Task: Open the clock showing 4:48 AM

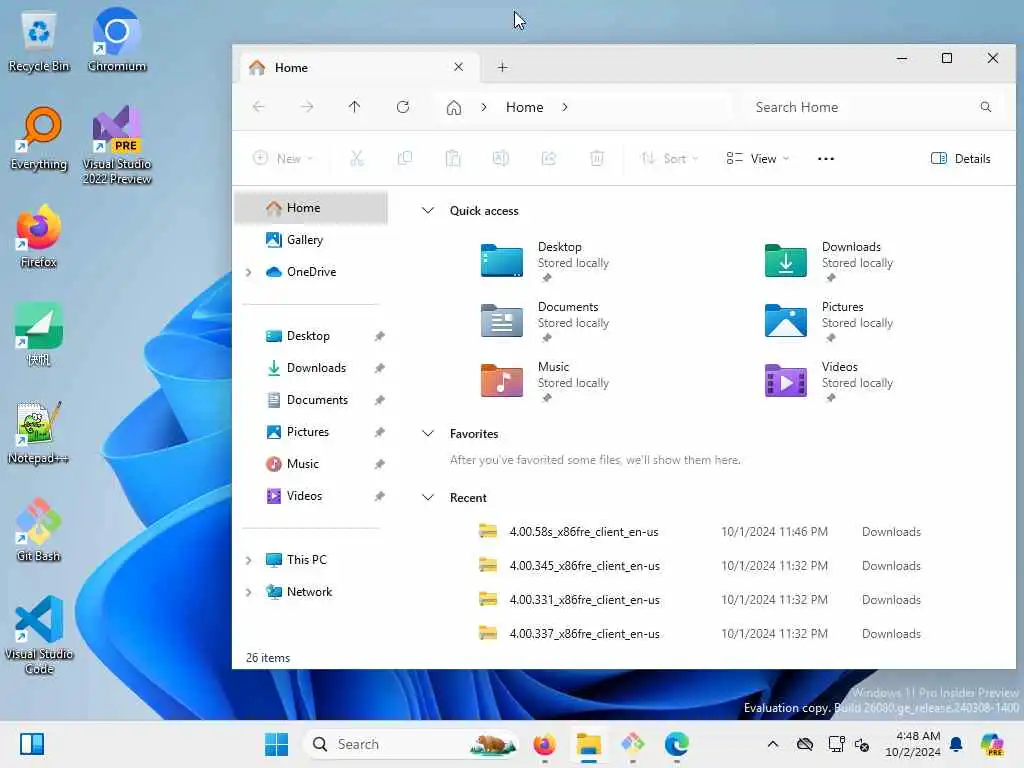Action: pyautogui.click(x=913, y=744)
